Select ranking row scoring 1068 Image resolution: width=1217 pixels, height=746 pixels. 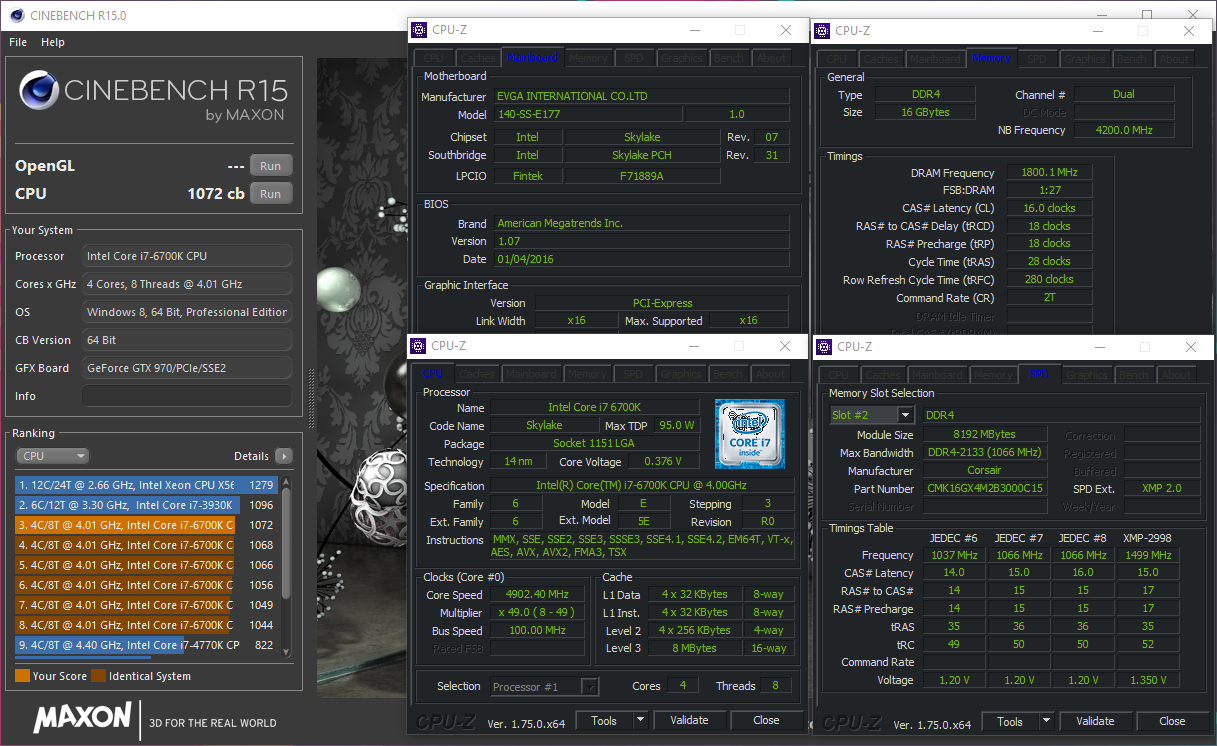[146, 545]
